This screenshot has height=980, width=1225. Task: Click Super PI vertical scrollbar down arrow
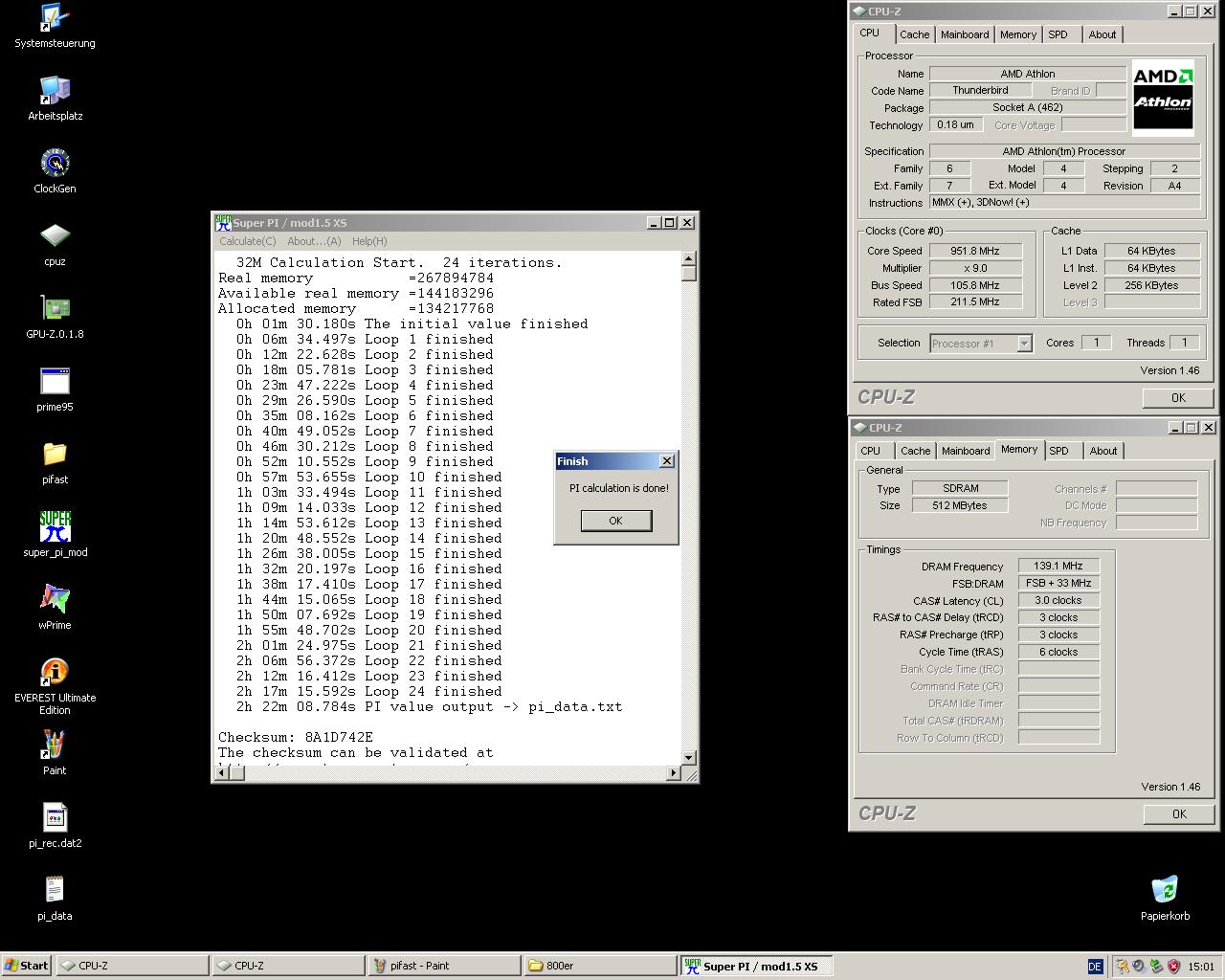point(688,758)
